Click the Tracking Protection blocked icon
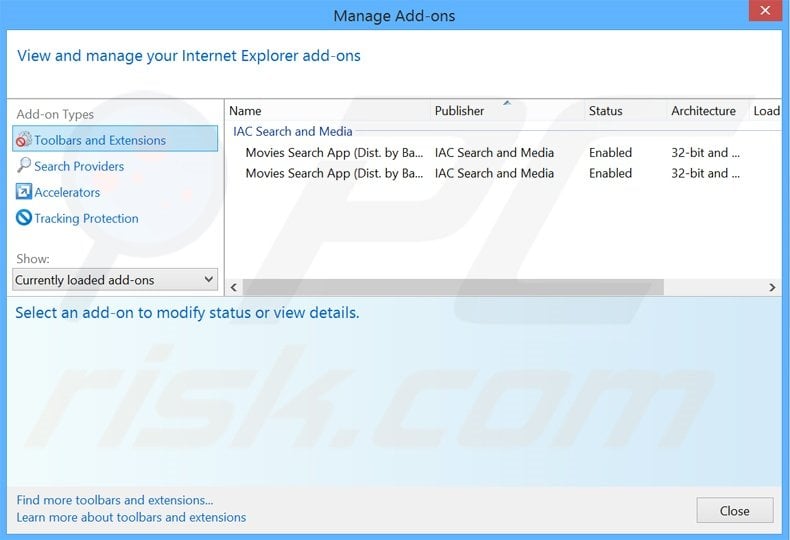Viewport: 790px width, 540px height. tap(24, 218)
